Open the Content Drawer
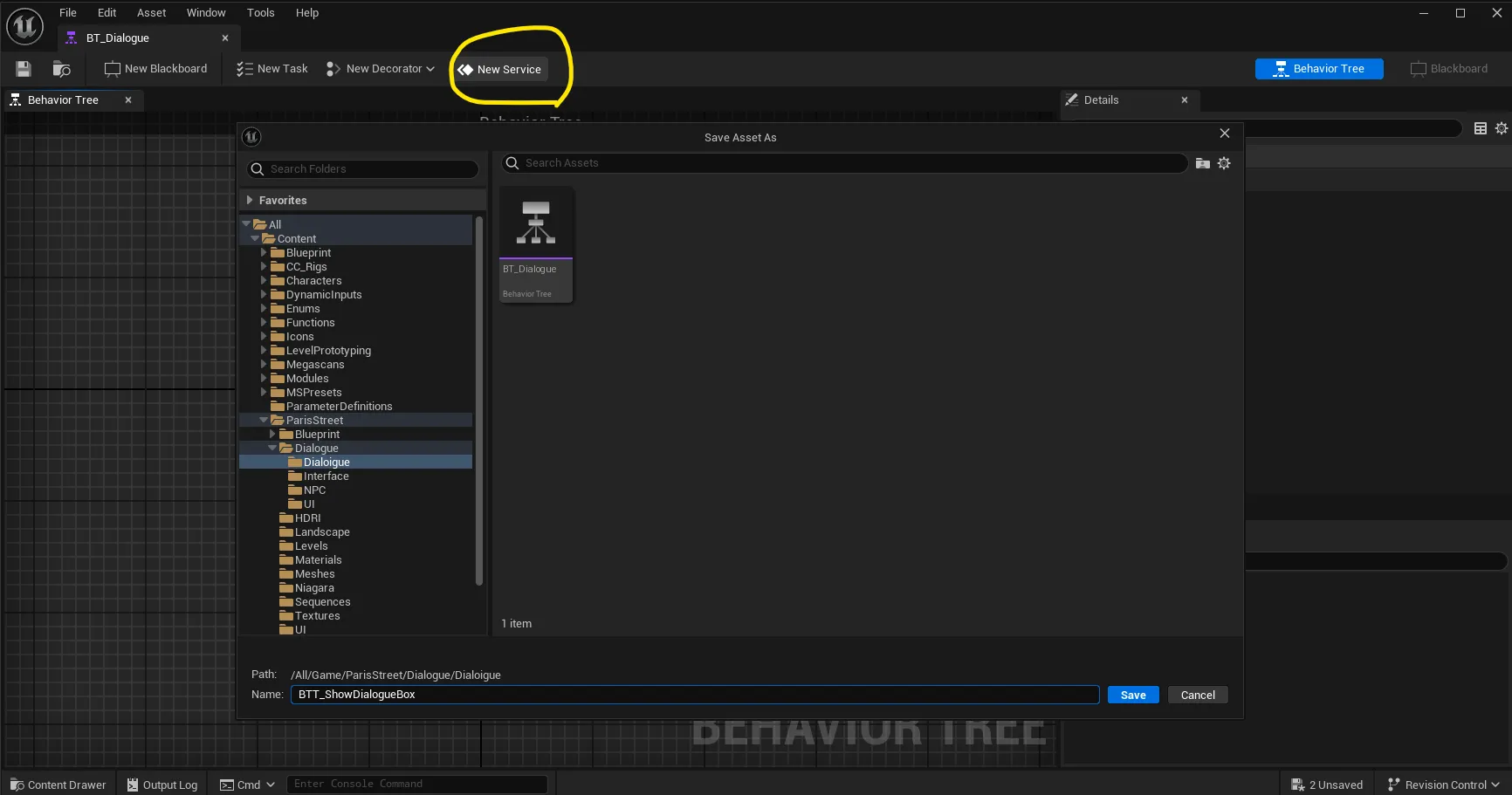The image size is (1512, 795). point(58,785)
